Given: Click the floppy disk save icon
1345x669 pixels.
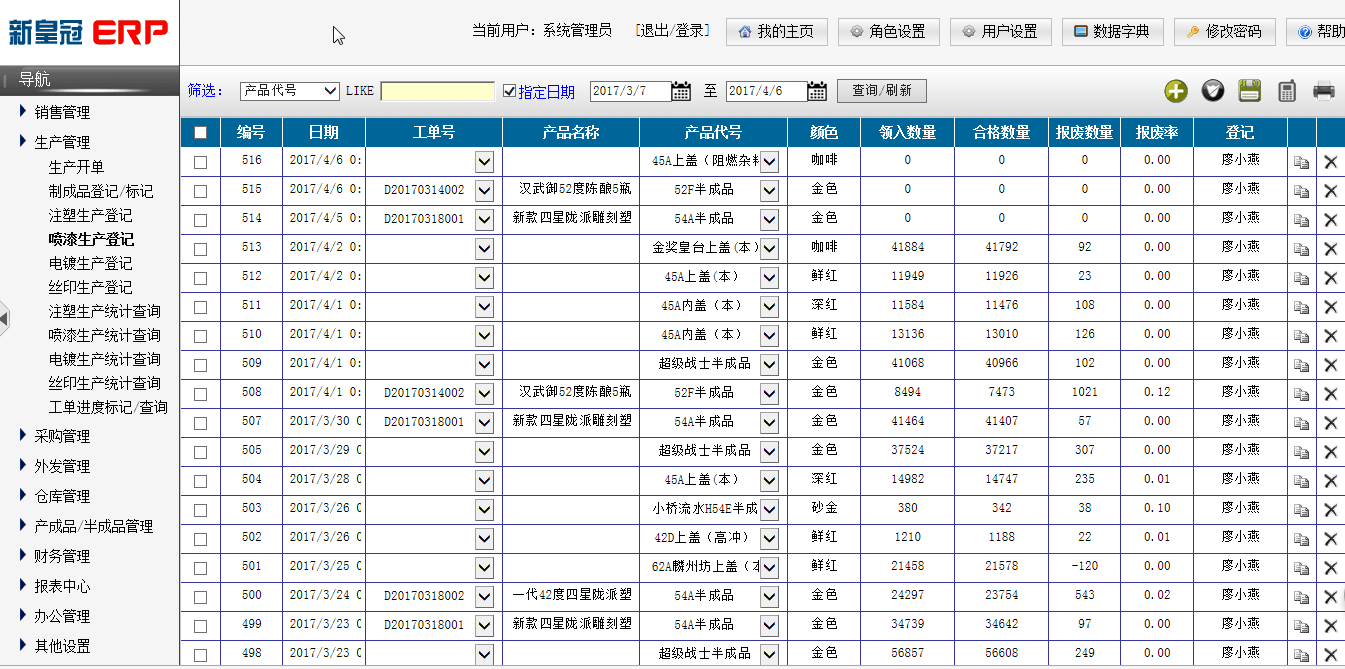Looking at the screenshot, I should point(1249,91).
